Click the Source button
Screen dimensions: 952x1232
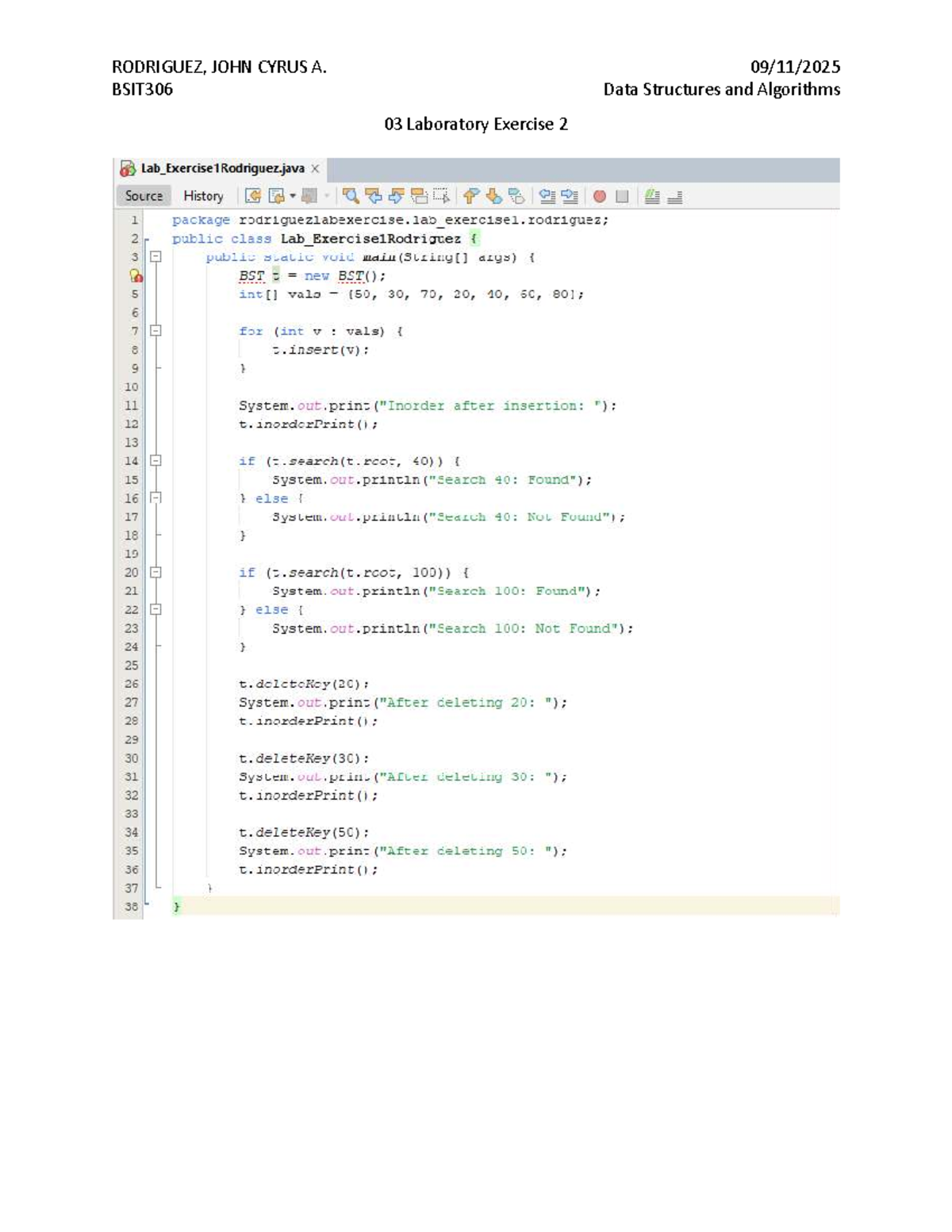[143, 196]
